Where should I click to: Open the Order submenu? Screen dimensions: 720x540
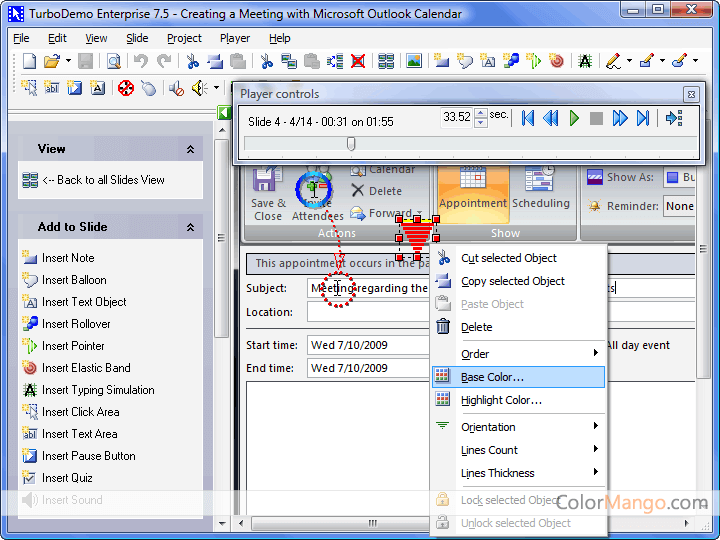coord(518,354)
